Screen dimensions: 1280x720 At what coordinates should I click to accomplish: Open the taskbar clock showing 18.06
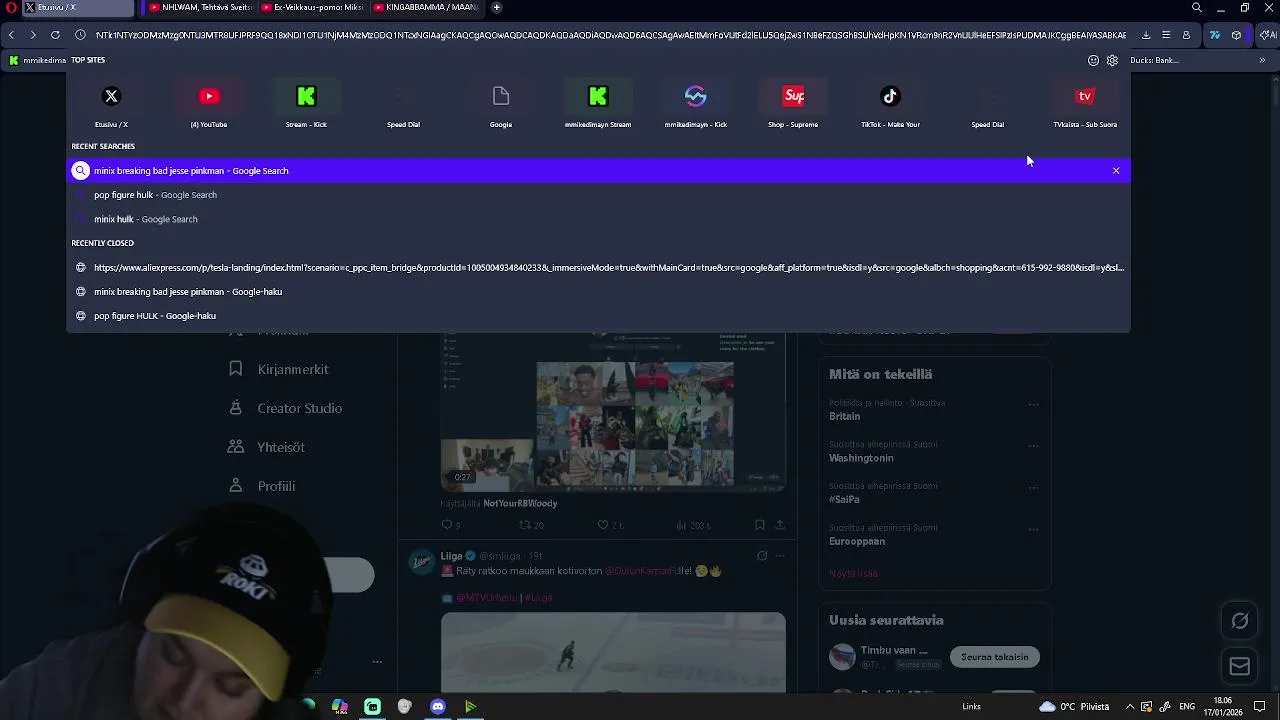pos(1222,707)
